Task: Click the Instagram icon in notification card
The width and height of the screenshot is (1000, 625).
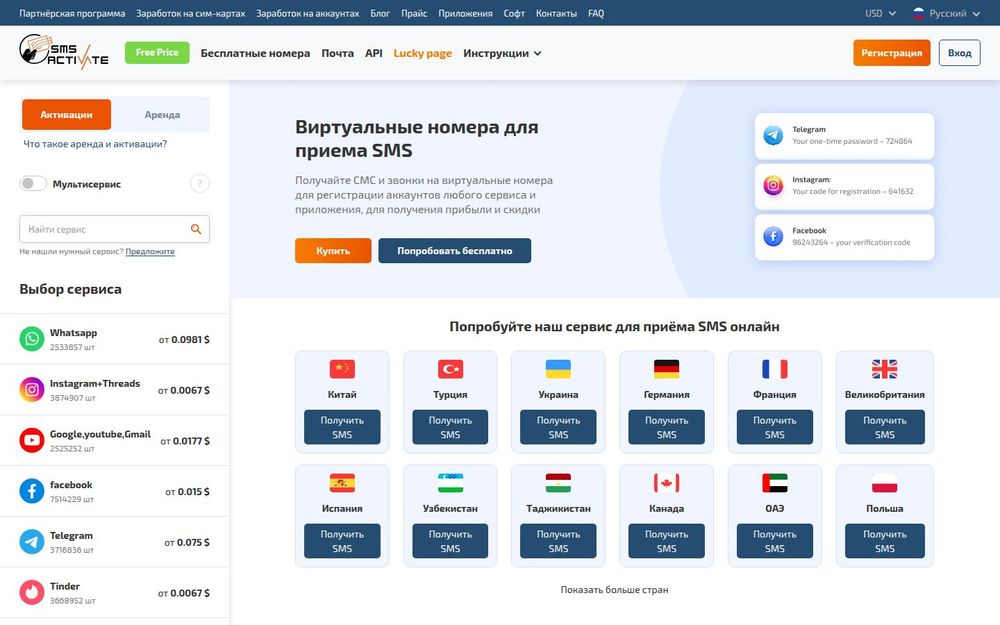Action: click(x=773, y=186)
